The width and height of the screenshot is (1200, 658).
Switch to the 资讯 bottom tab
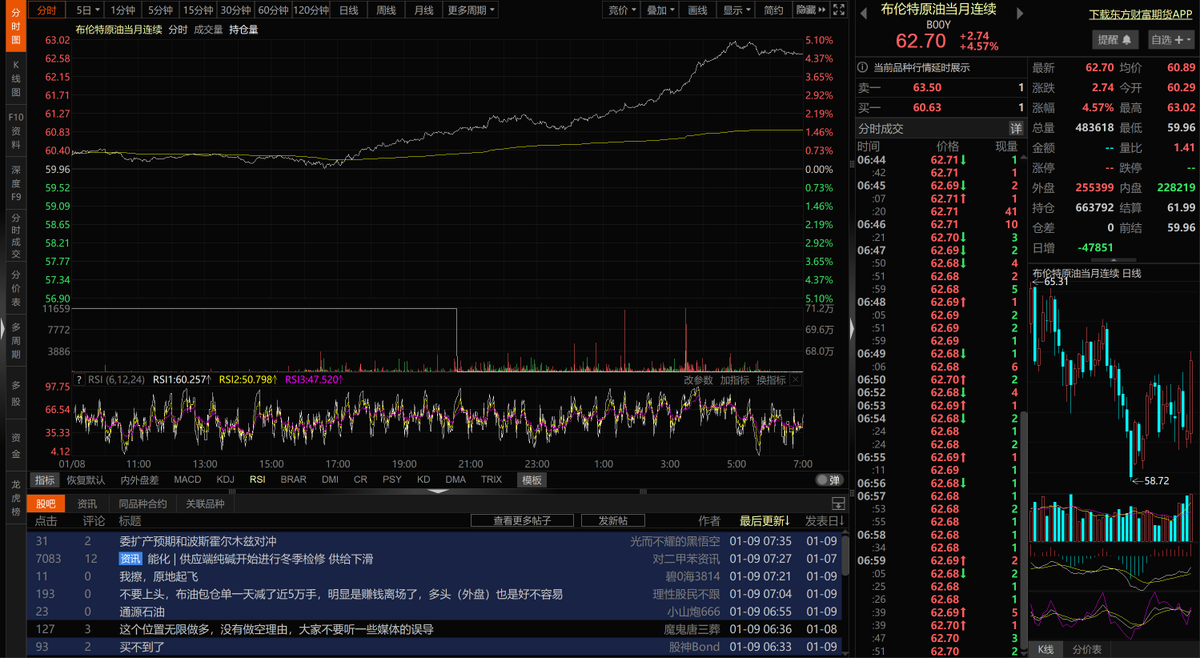pyautogui.click(x=87, y=504)
